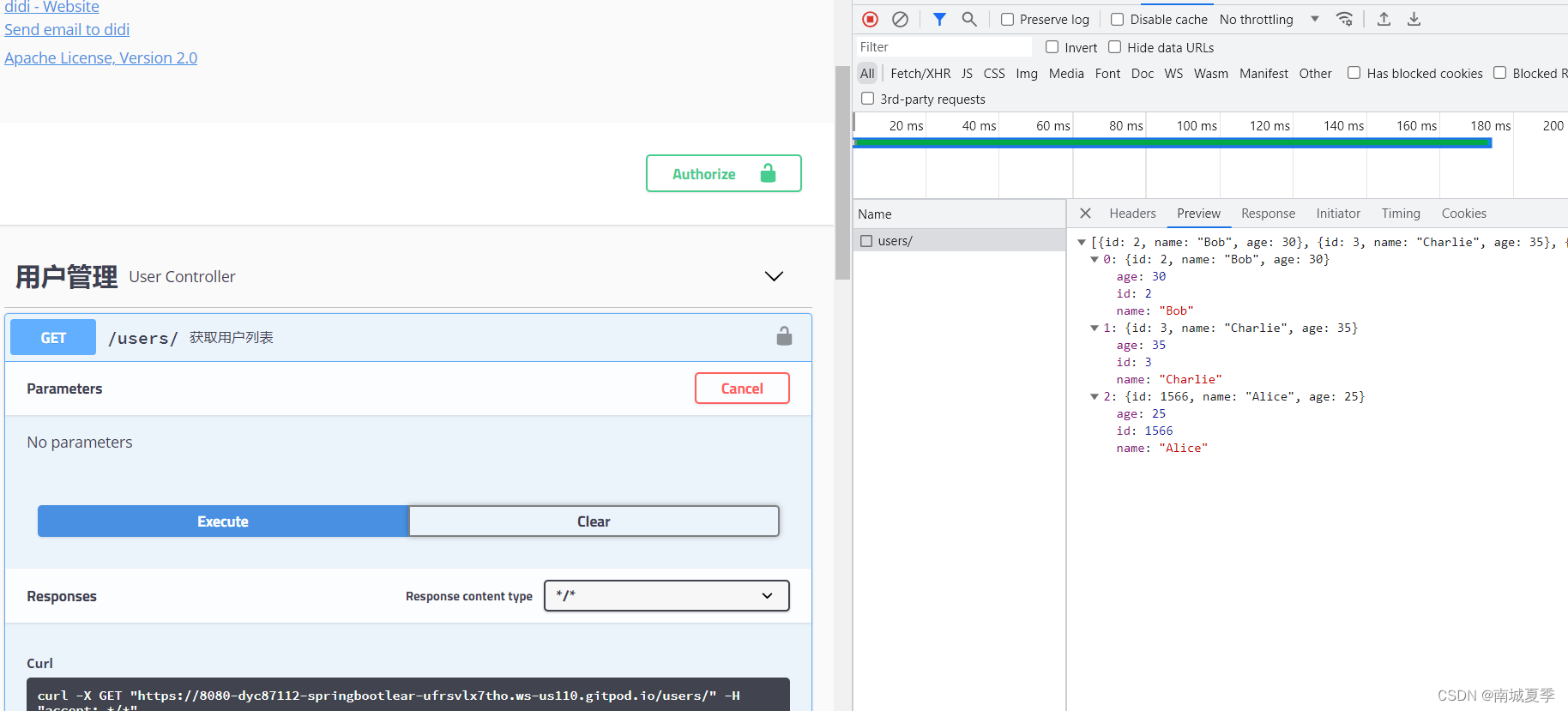Open network conditions wifi icon
The image size is (1568, 711).
(1345, 19)
